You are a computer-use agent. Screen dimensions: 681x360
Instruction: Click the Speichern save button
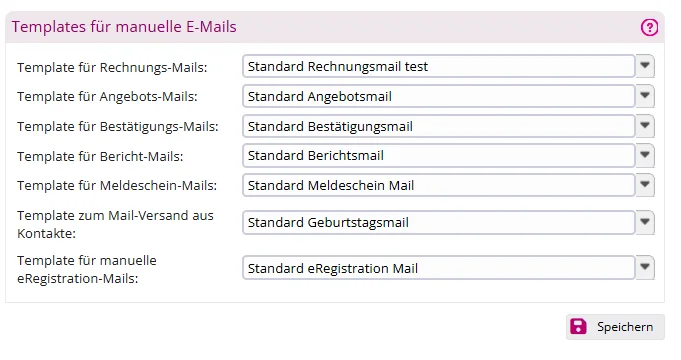615,327
